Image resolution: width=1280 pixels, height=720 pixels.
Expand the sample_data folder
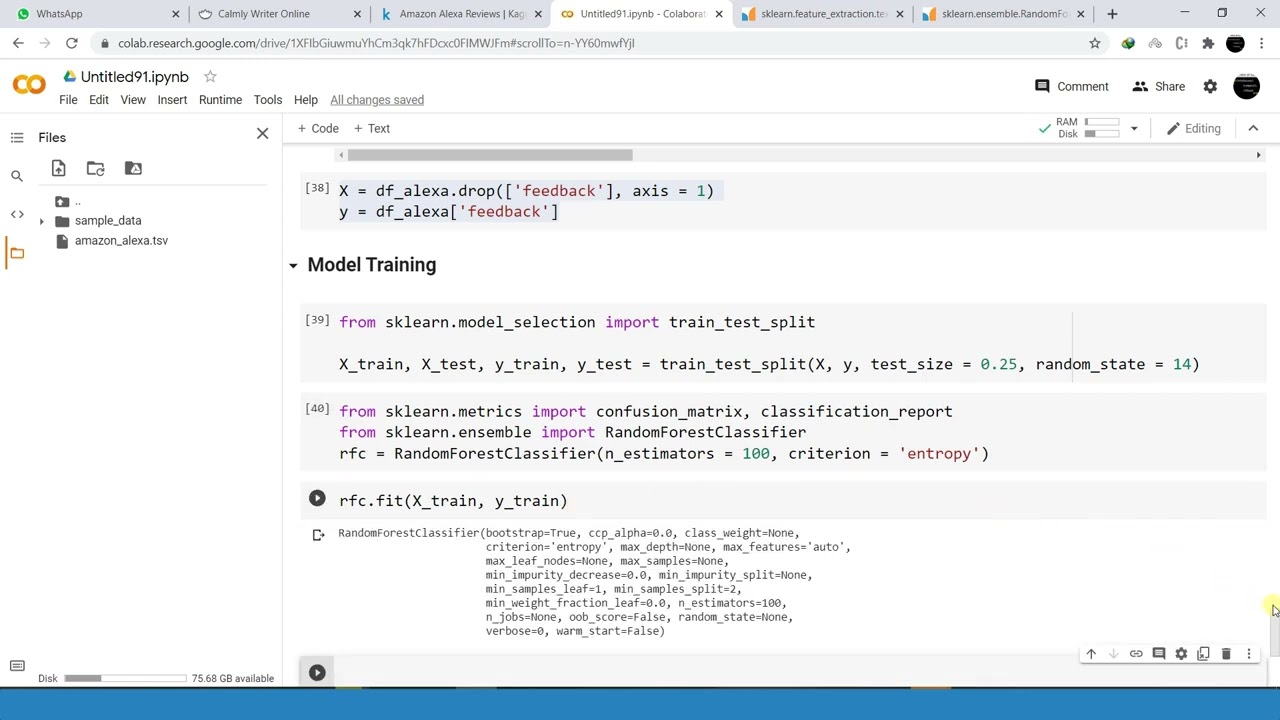point(41,221)
